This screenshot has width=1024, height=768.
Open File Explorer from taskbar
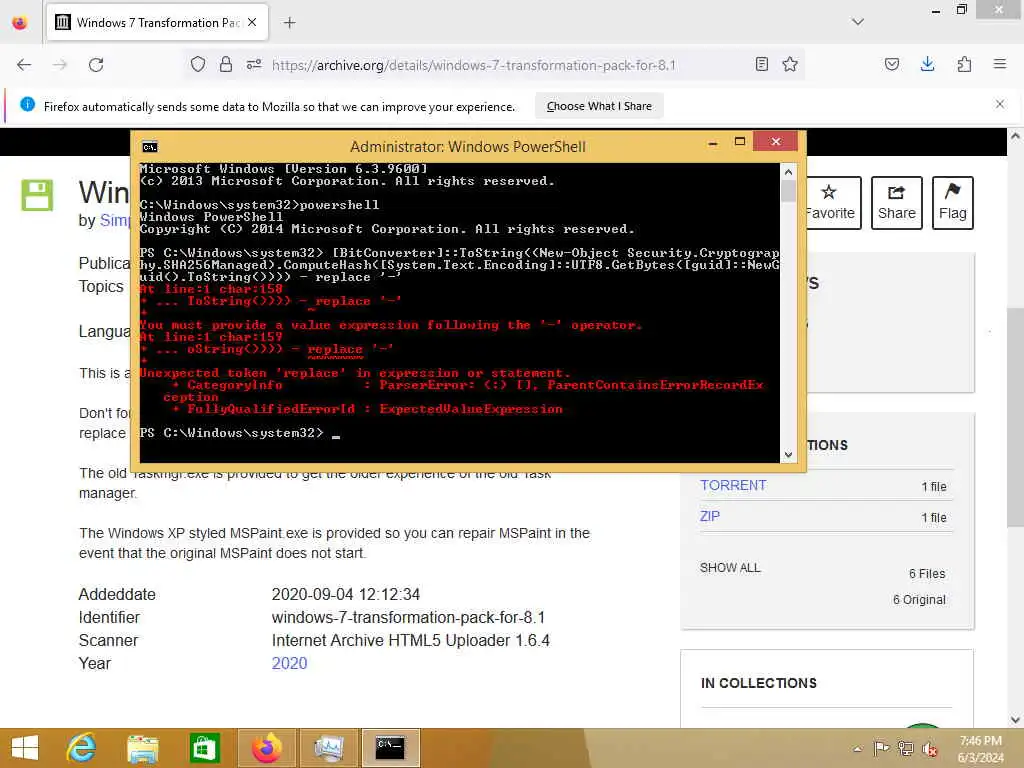click(142, 748)
